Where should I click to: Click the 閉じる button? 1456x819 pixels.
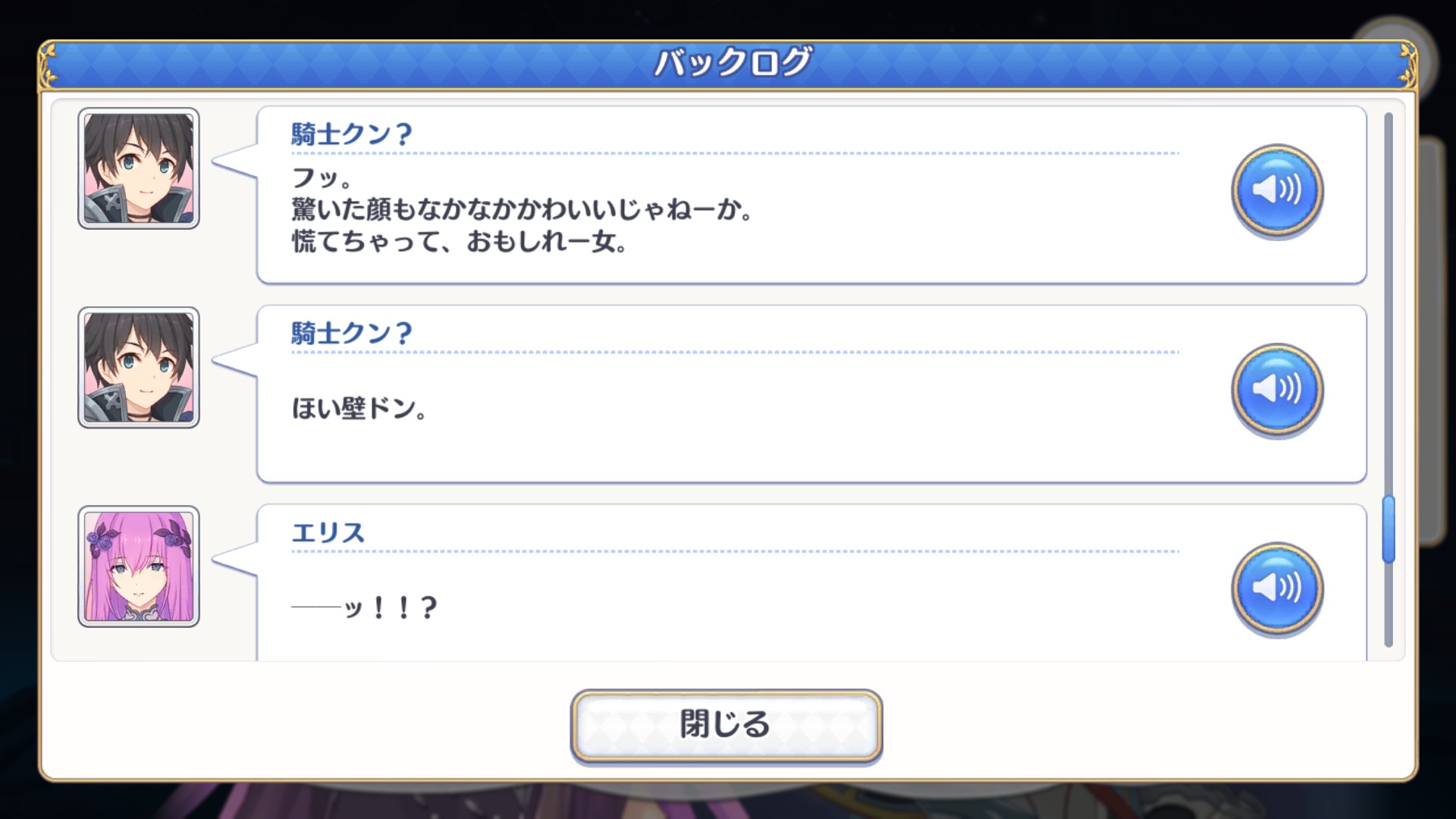click(726, 725)
